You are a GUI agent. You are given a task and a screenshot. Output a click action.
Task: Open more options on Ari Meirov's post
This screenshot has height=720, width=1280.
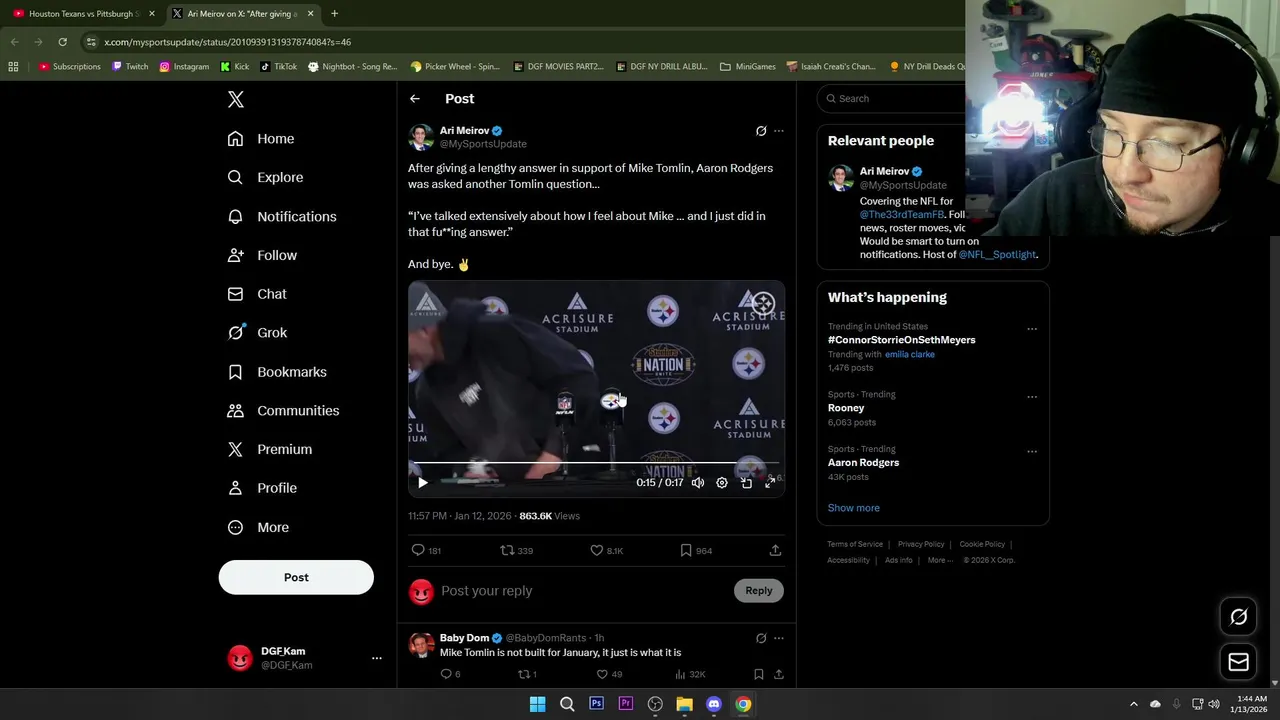(x=779, y=131)
